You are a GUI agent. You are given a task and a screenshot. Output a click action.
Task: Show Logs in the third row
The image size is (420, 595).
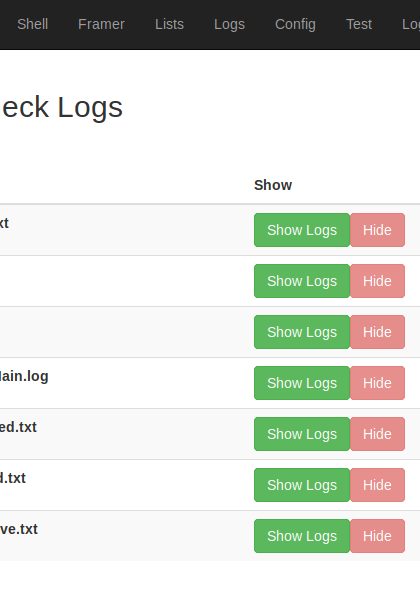[x=302, y=332]
